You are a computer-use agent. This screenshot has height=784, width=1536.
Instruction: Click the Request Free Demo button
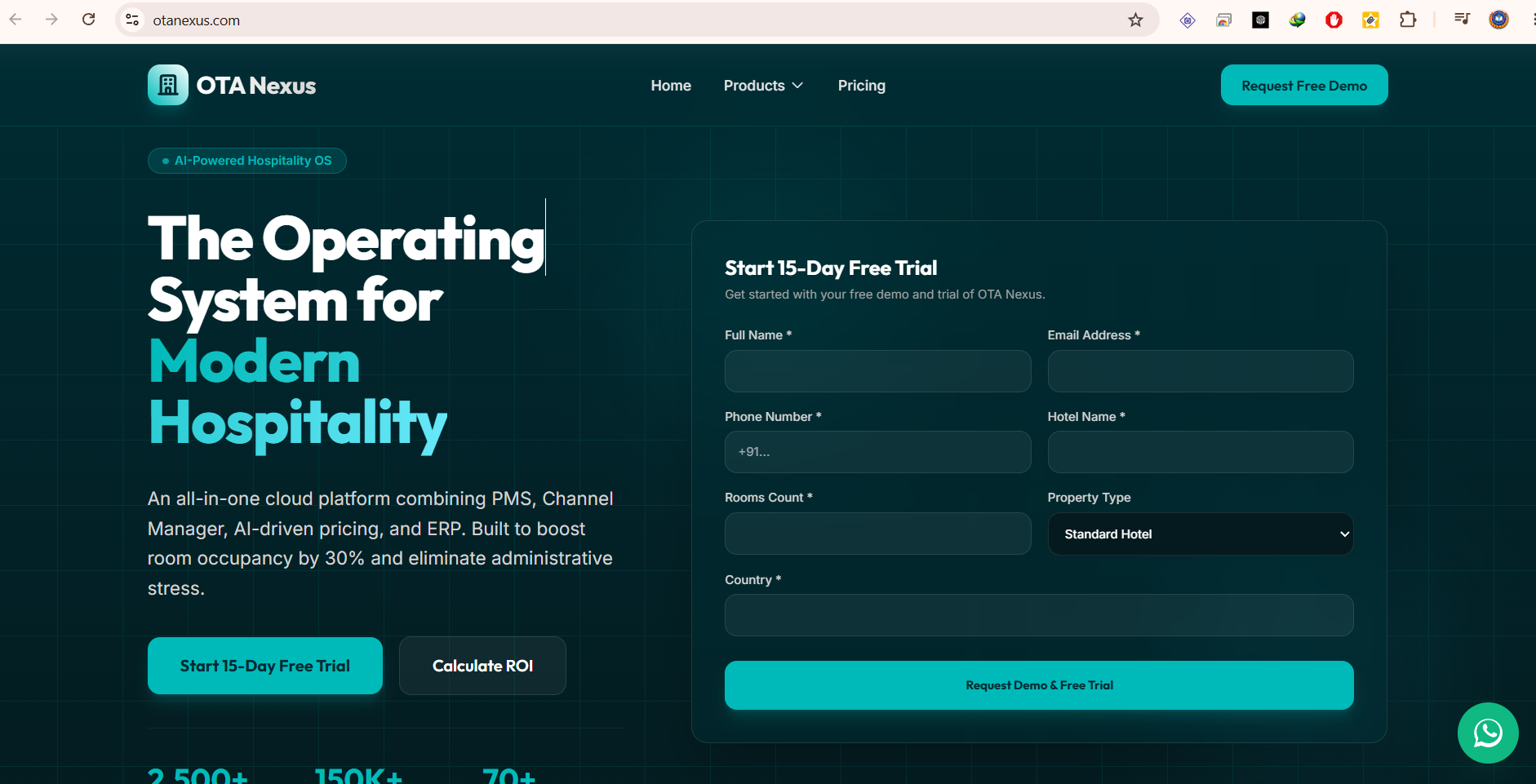pos(1304,85)
